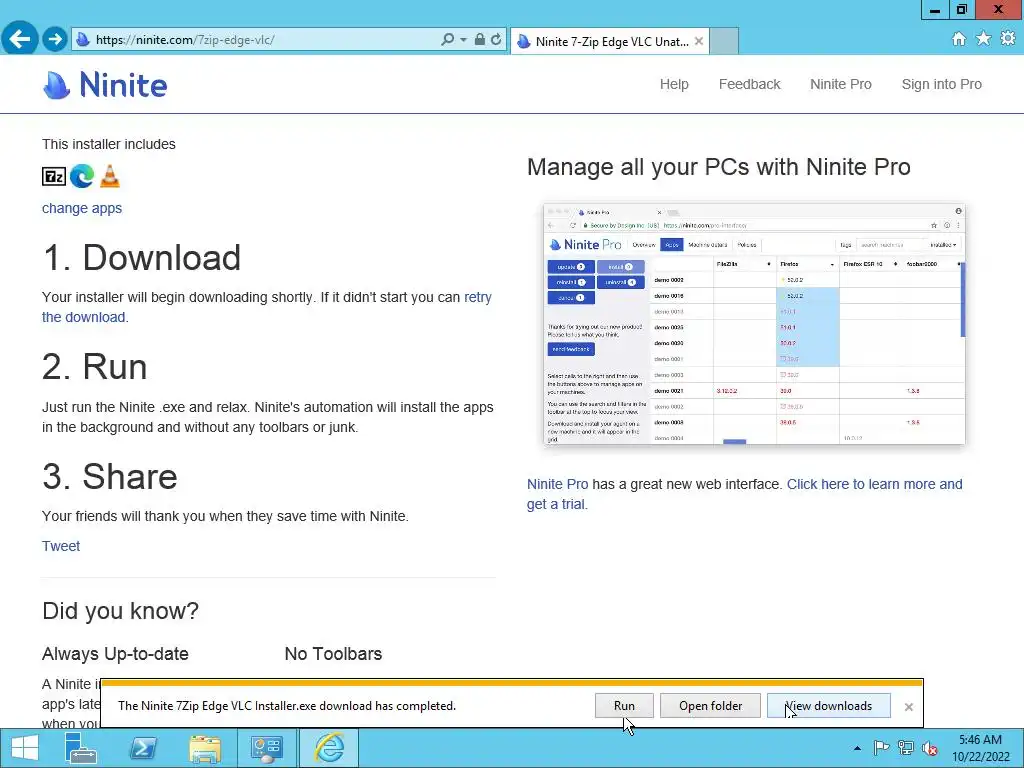The width and height of the screenshot is (1024, 768).
Task: Open the Control Panel taskbar icon
Action: (x=266, y=748)
